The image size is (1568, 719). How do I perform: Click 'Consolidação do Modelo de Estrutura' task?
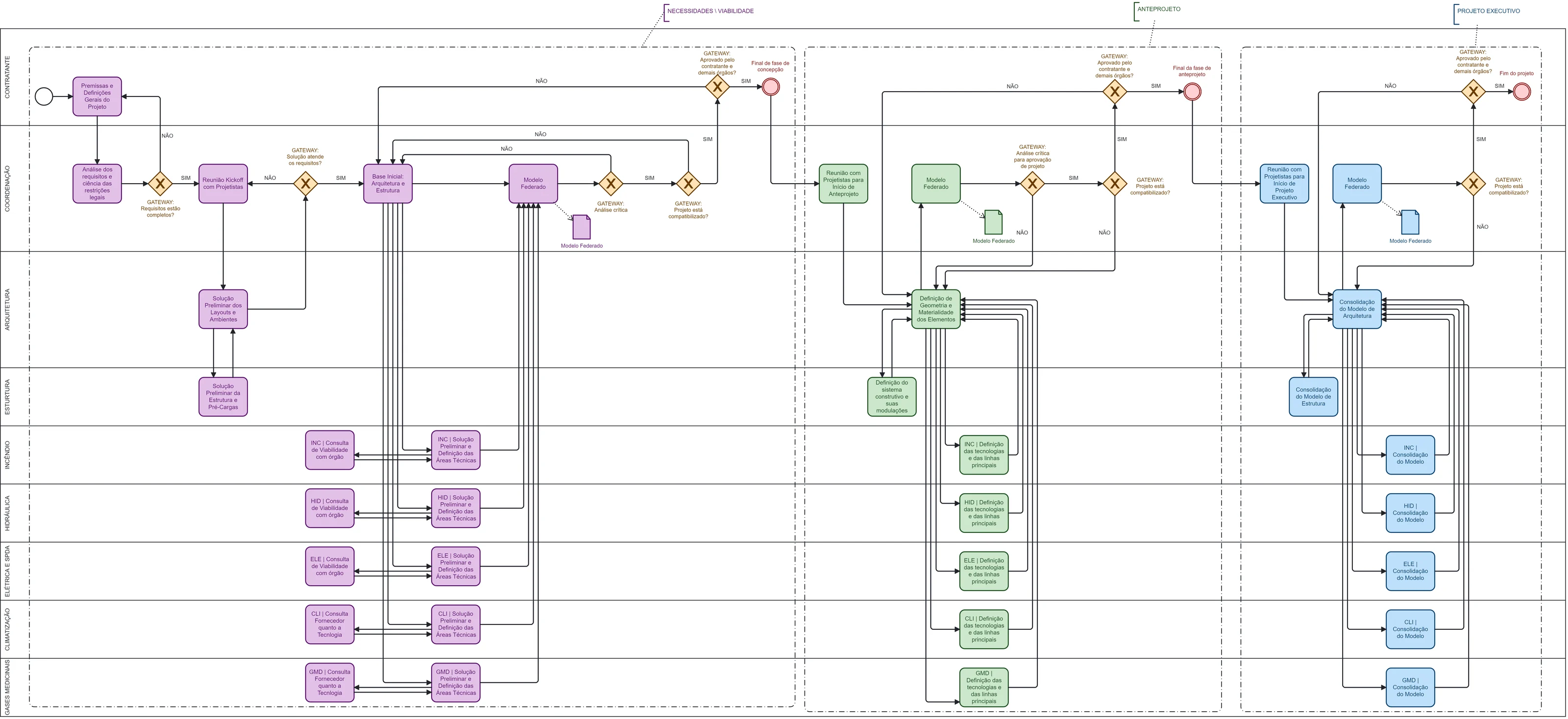(1314, 397)
